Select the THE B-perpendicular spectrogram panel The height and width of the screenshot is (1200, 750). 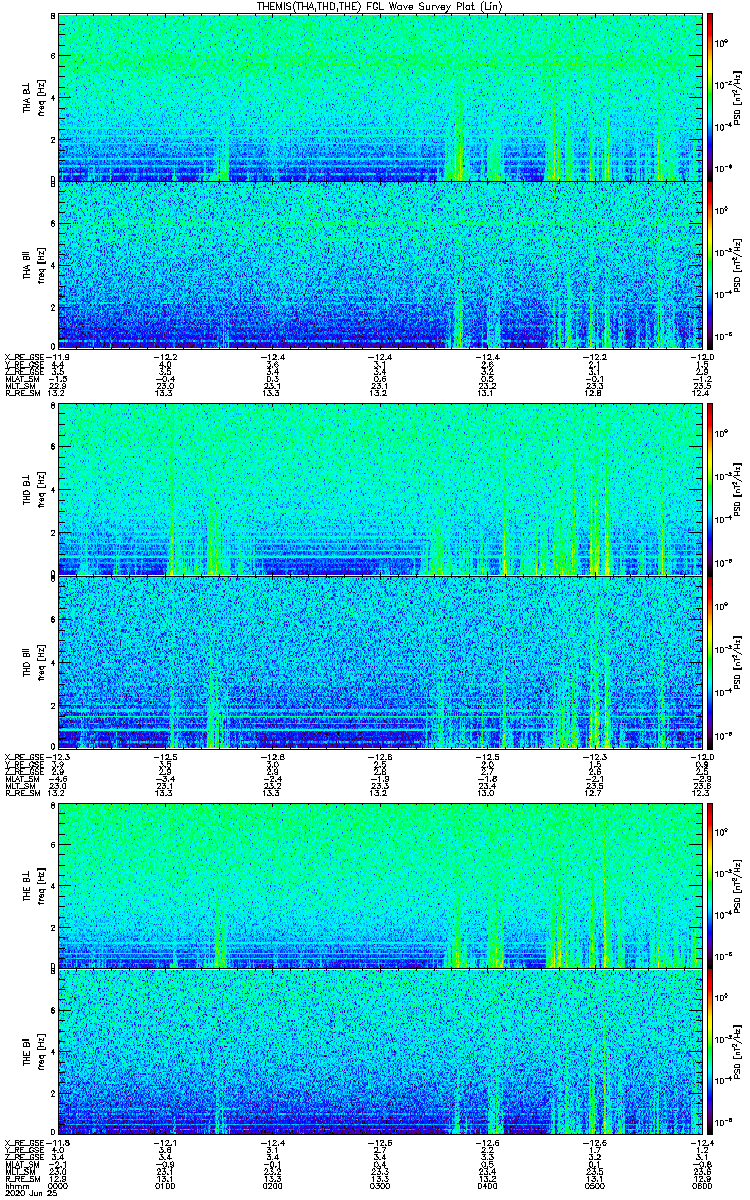point(381,884)
